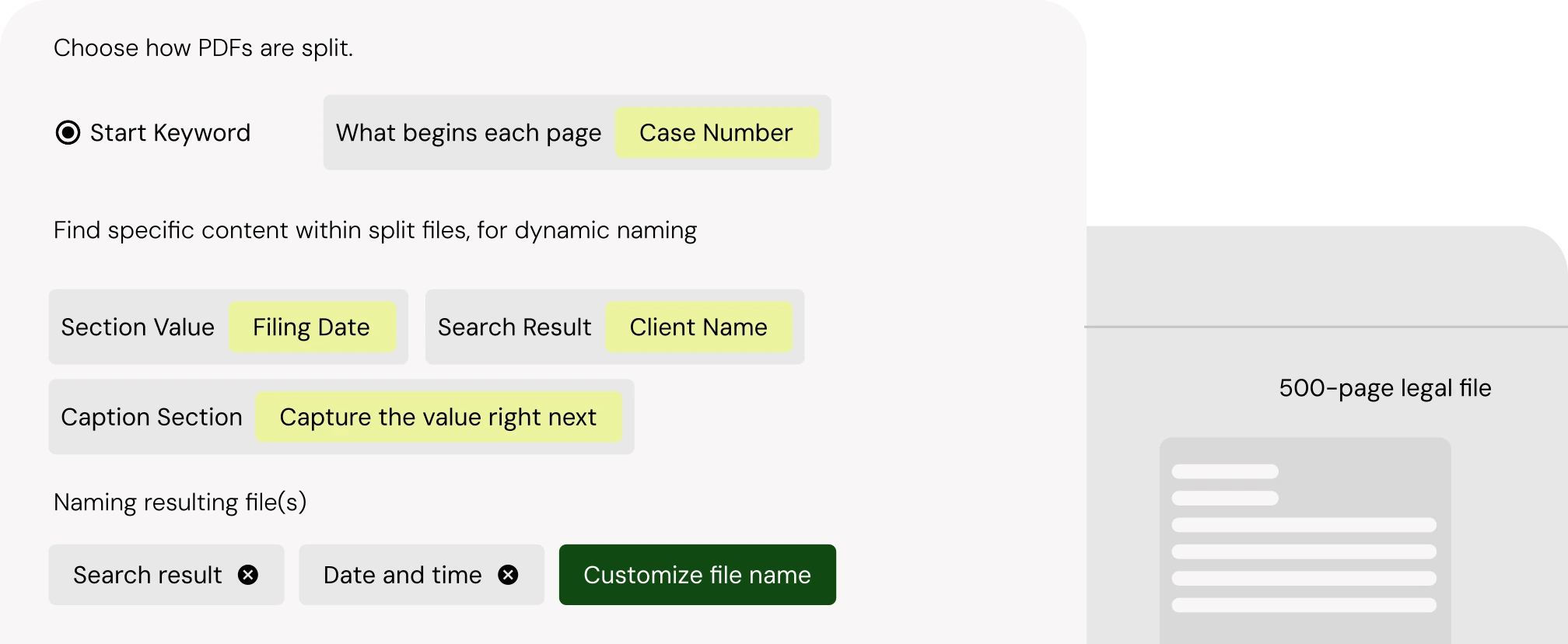Remove the Search result naming chip
Screen dimensions: 1568x644
click(248, 575)
